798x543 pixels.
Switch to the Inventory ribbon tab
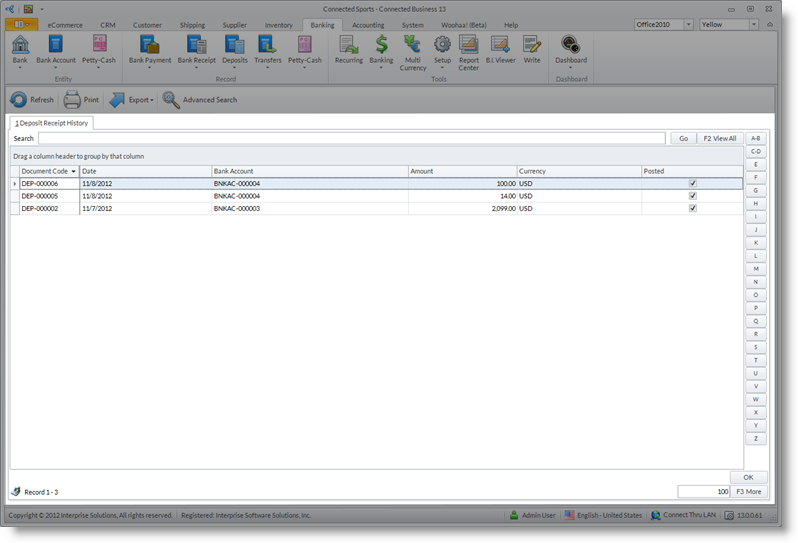pos(279,24)
